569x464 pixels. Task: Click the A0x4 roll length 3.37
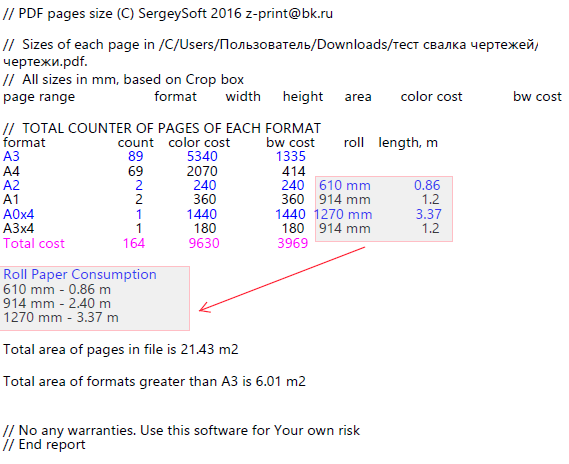tap(428, 214)
